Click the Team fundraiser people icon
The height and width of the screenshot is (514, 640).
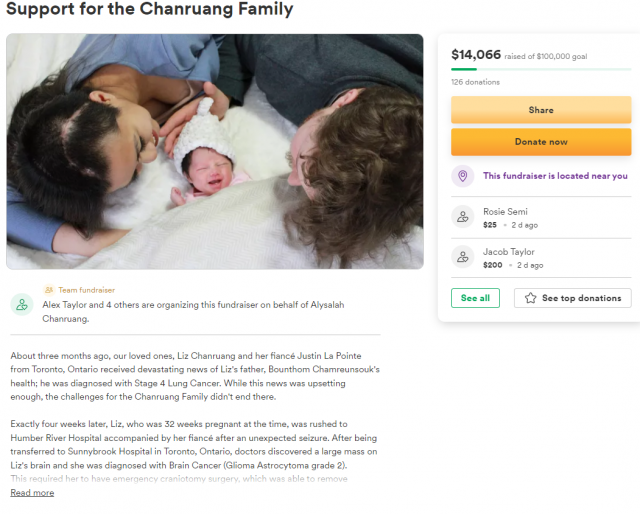pos(49,290)
